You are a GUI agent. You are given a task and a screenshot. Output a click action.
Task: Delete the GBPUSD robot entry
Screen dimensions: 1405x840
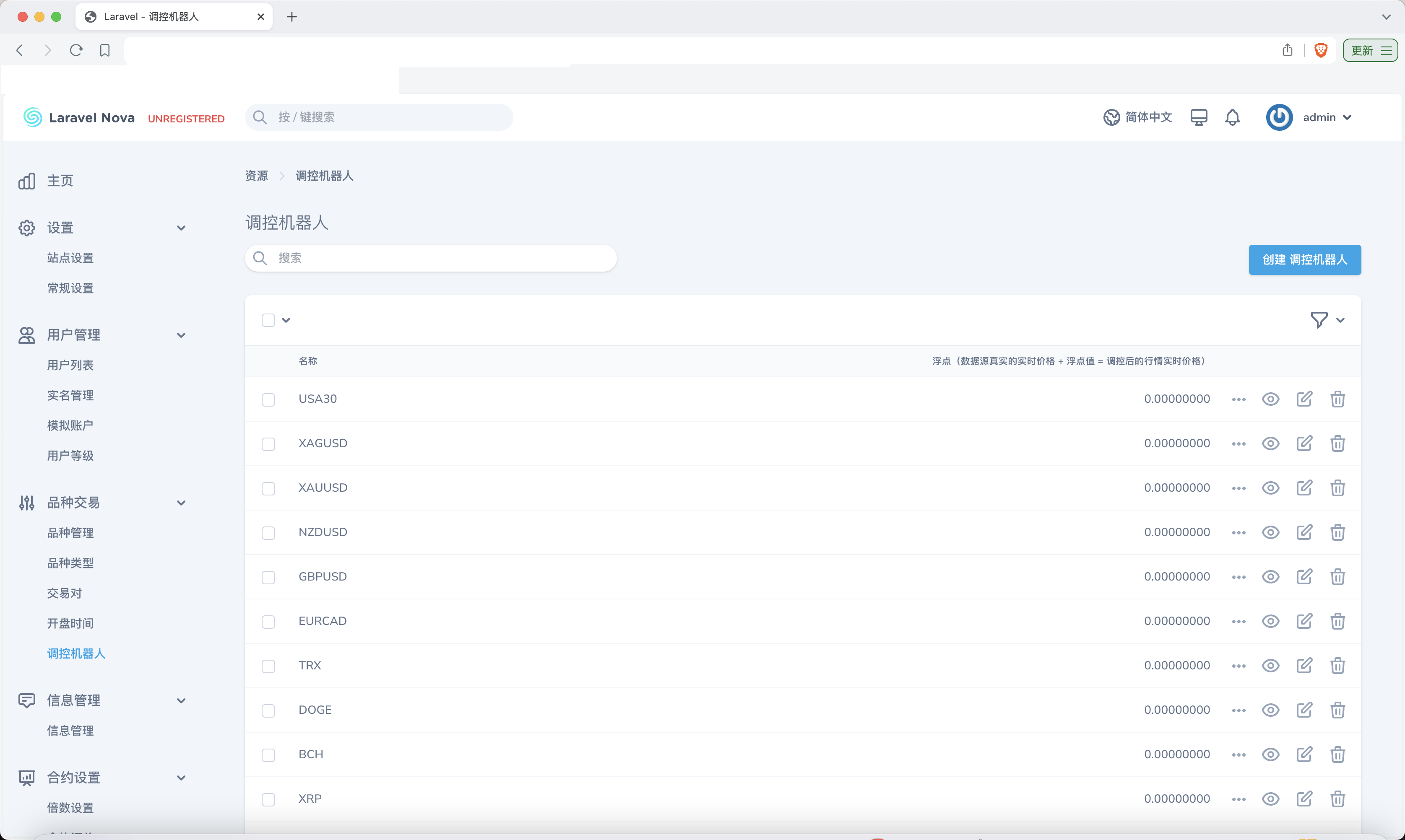point(1337,577)
